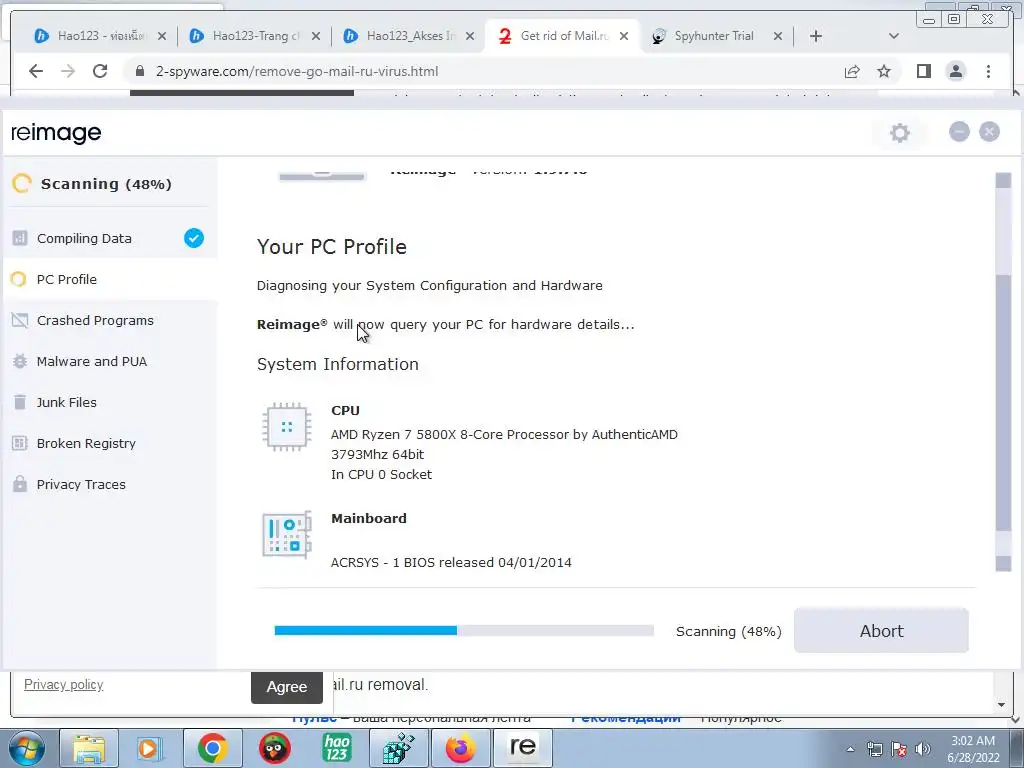Image resolution: width=1024 pixels, height=768 pixels.
Task: Click the Compiling Data chart icon
Action: coord(20,238)
